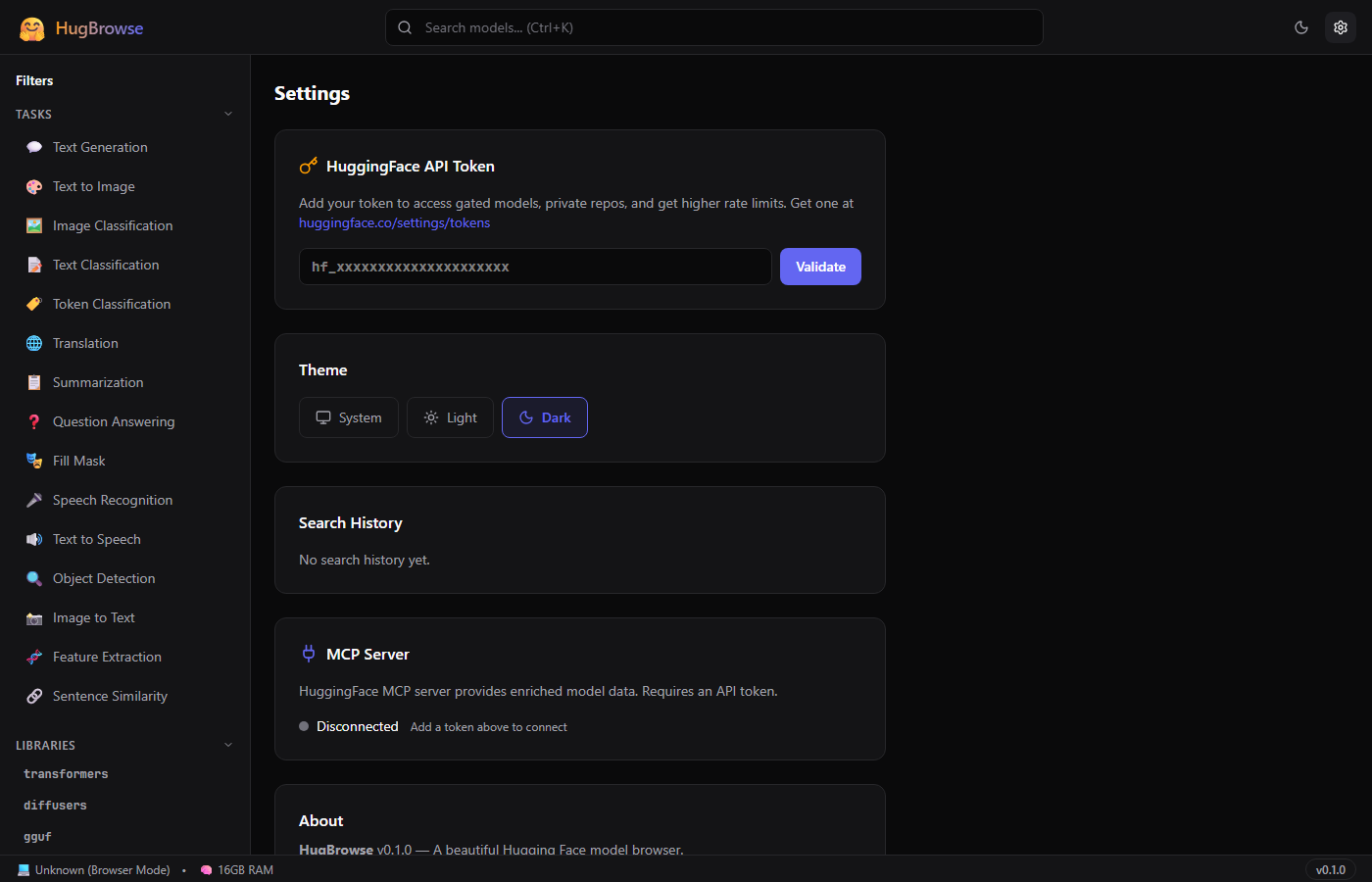Click the HugBrowse hugging face logo icon
The width and height of the screenshot is (1372, 882).
click(32, 27)
